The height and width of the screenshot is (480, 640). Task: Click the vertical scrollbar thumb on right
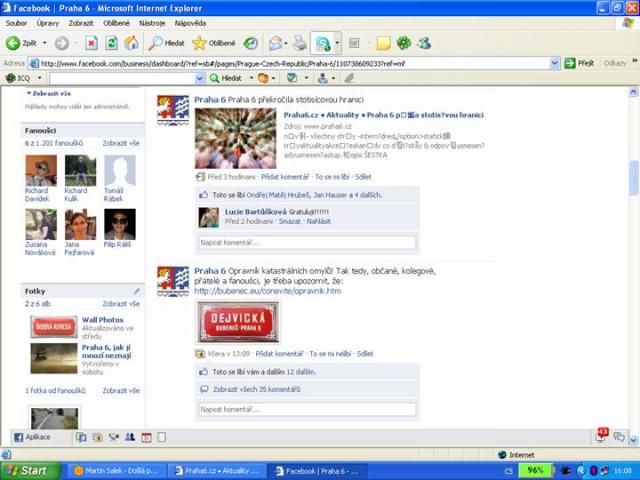click(x=633, y=178)
